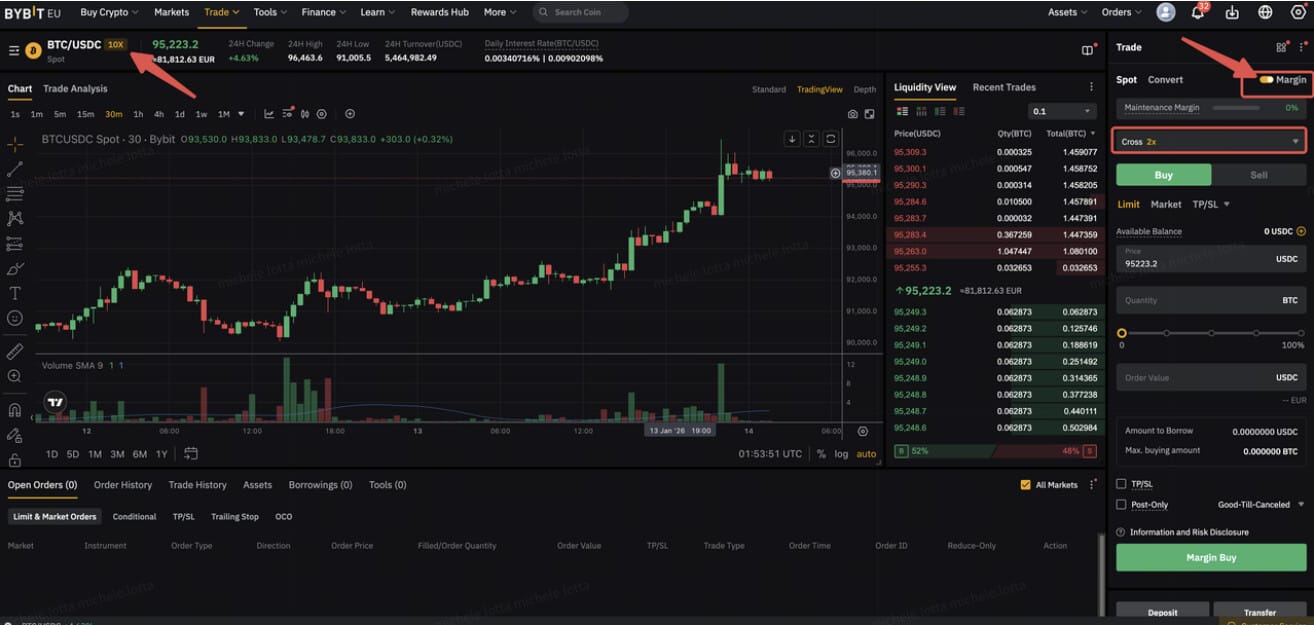Open the download app icon
The width and height of the screenshot is (1314, 625).
pos(1232,12)
